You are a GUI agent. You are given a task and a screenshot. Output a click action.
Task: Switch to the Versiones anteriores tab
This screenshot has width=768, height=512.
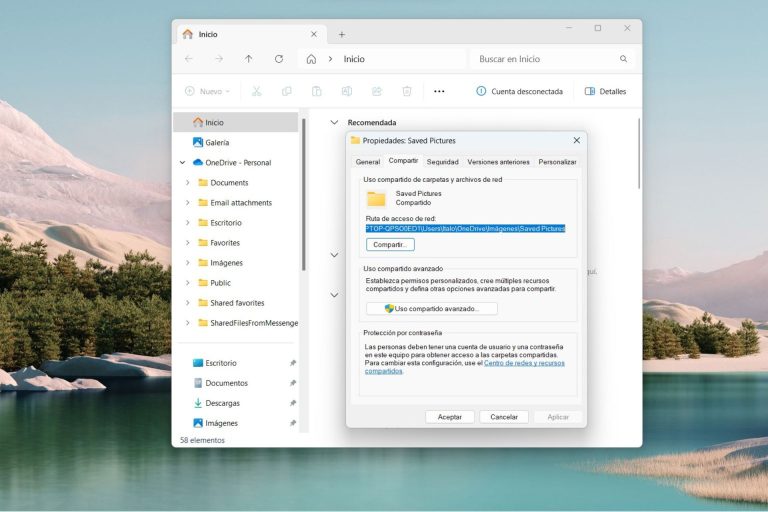tap(498, 162)
